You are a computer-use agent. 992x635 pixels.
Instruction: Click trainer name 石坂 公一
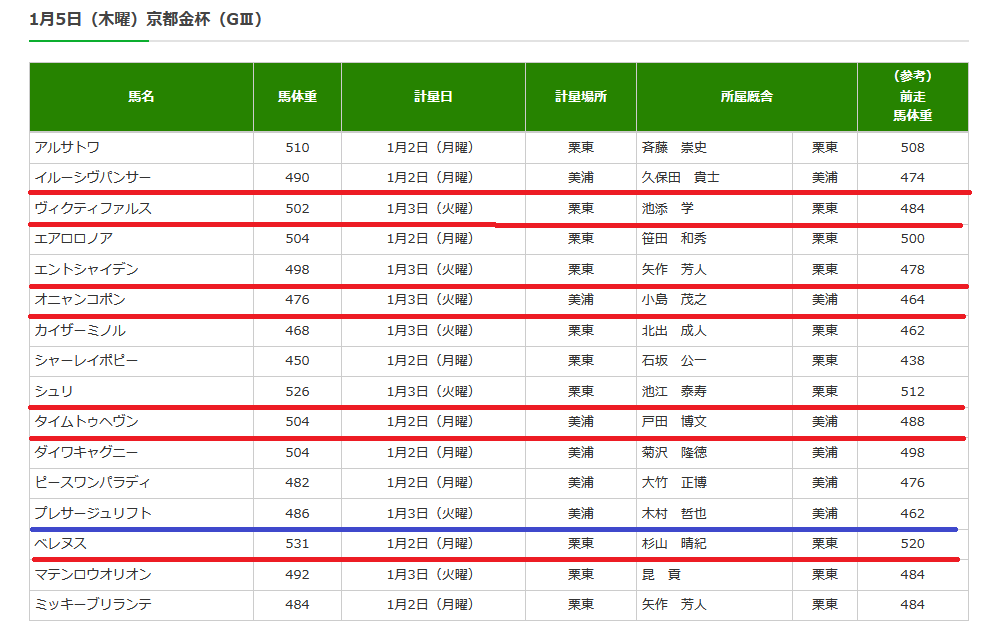[674, 361]
